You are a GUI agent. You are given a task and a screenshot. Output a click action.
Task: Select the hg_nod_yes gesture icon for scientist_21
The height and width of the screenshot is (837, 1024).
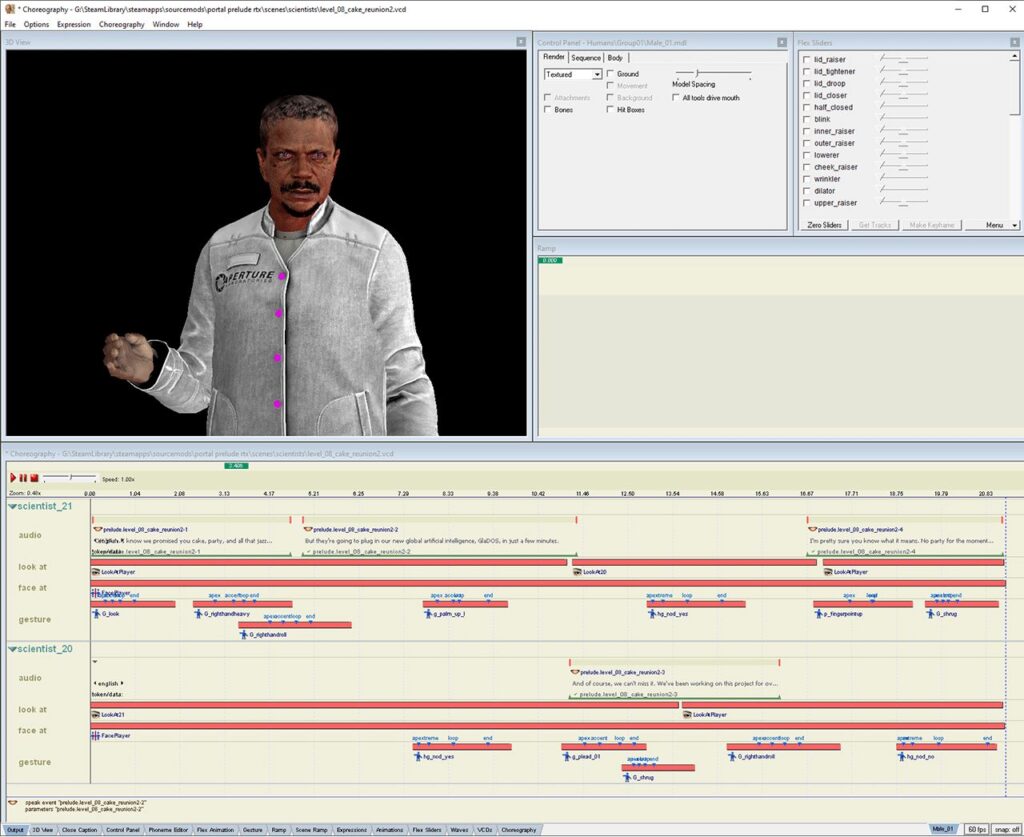pos(652,613)
